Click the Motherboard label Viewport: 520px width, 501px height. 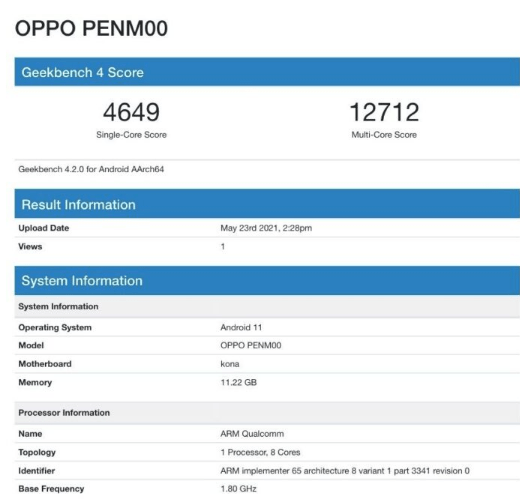(x=45, y=364)
